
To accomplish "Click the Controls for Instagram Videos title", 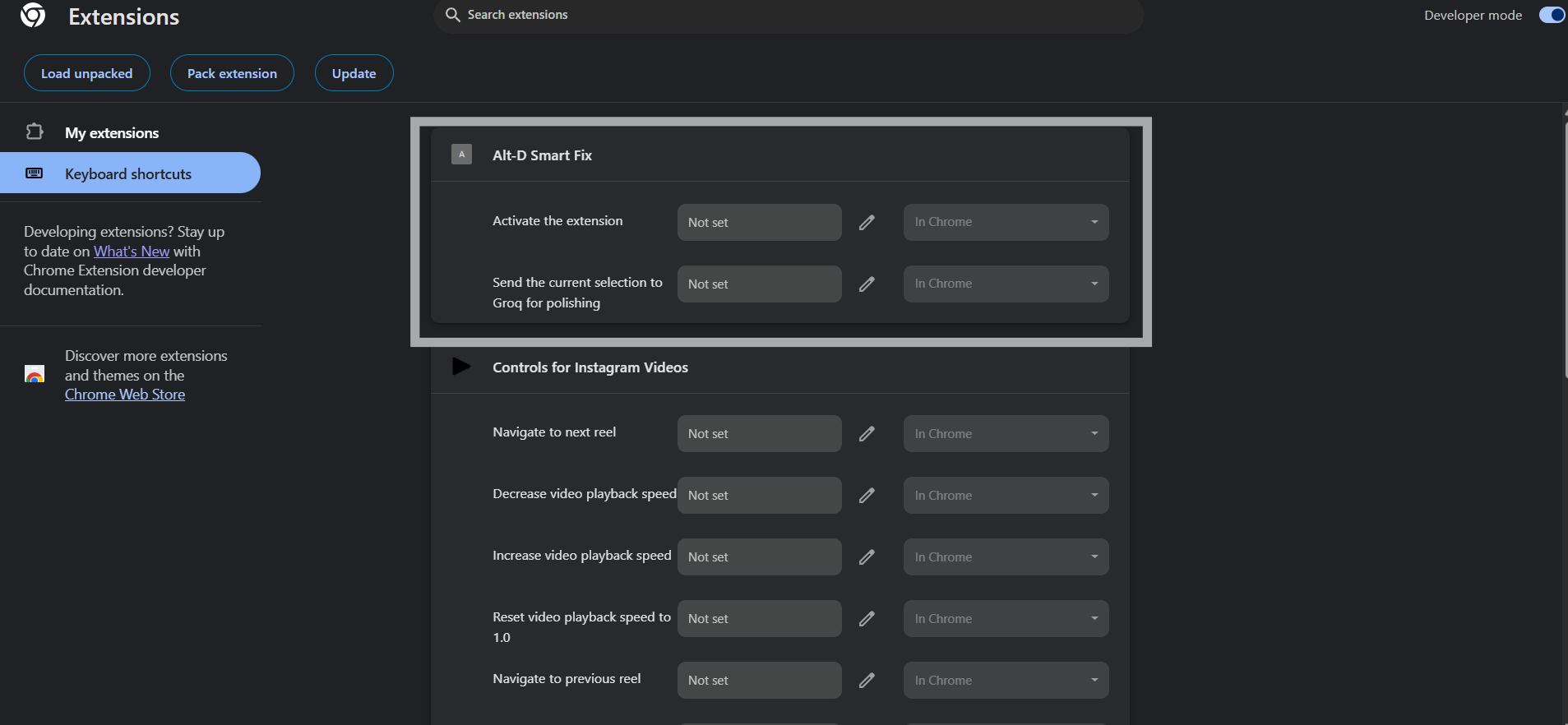I will [x=590, y=367].
